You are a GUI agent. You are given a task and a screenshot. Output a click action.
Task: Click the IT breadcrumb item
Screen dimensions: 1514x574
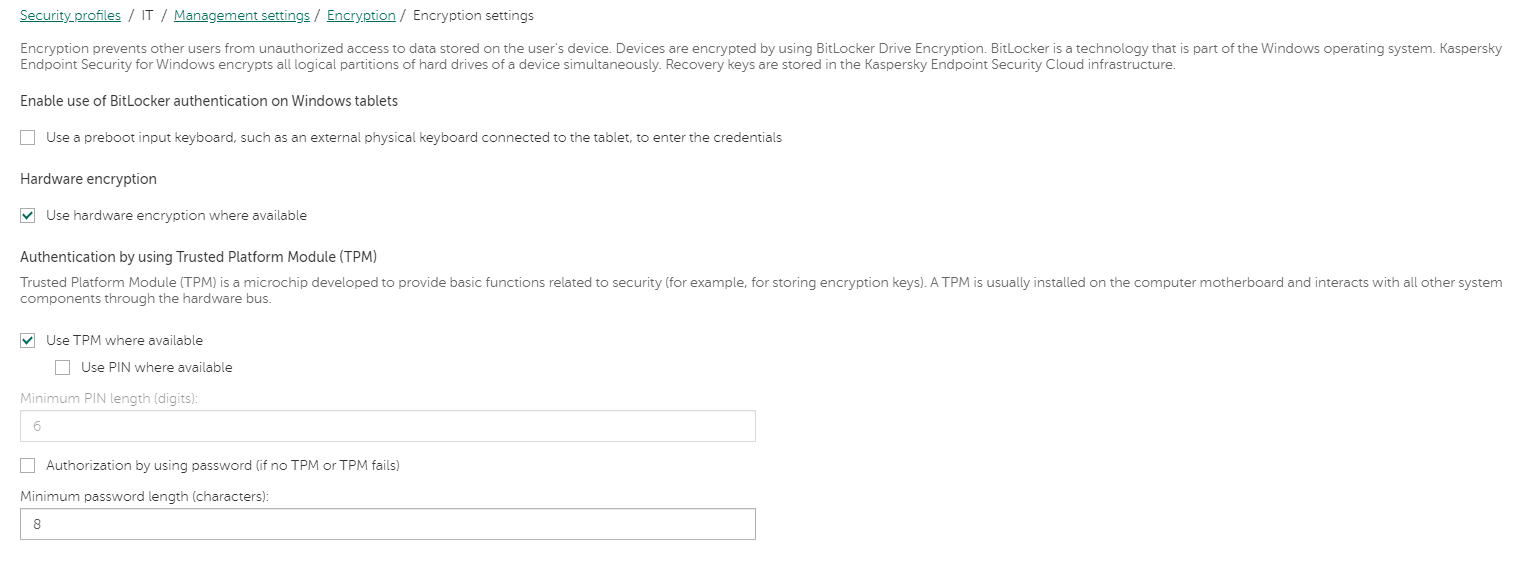click(147, 16)
